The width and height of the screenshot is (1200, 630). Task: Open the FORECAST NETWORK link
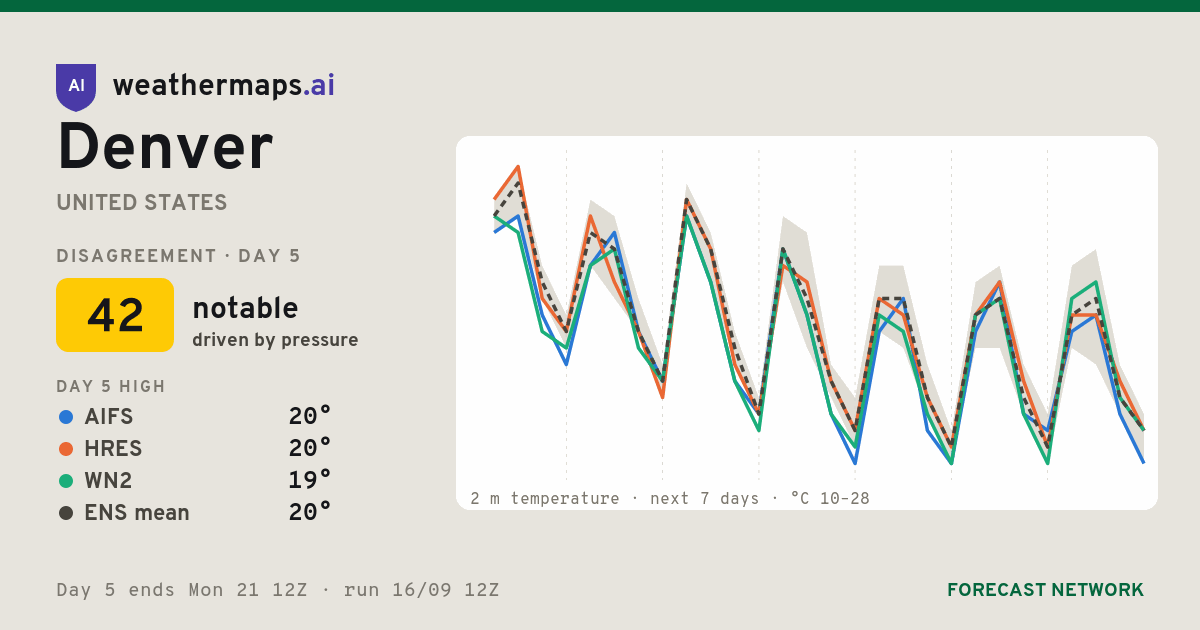(1045, 590)
